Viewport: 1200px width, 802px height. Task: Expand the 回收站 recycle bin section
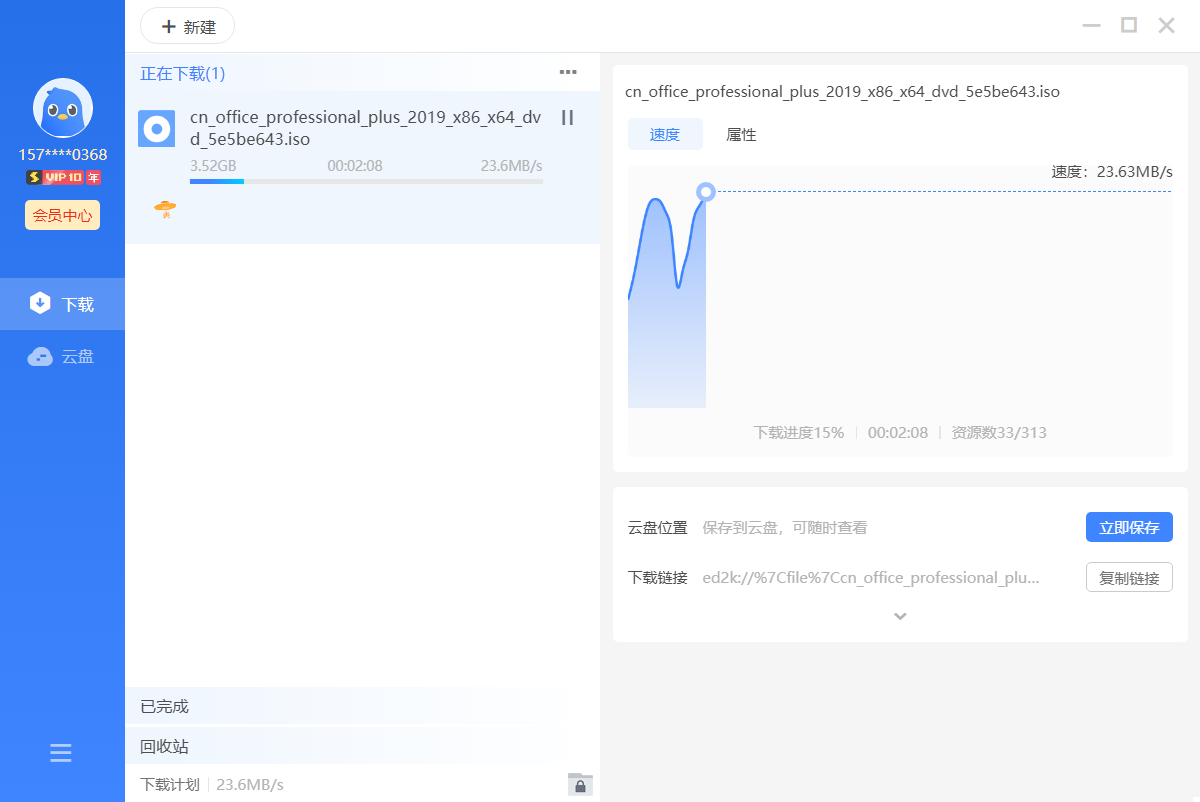[362, 746]
